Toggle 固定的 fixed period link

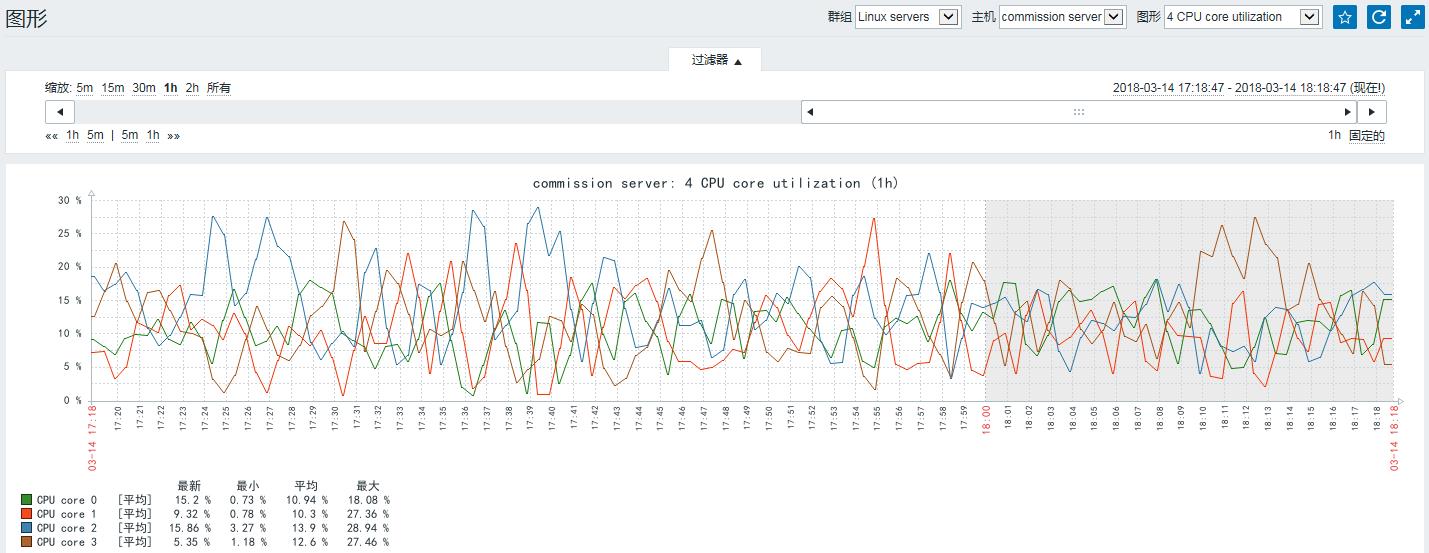click(1367, 136)
